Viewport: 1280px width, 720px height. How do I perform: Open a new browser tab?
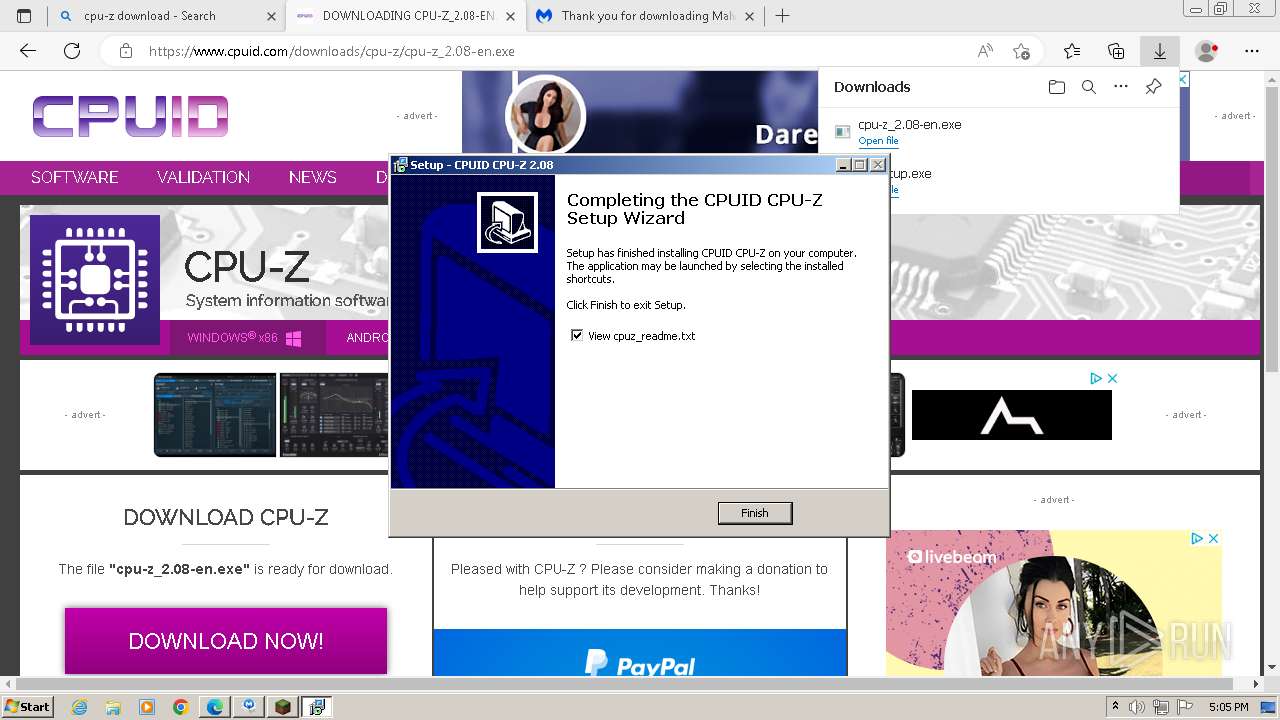click(782, 16)
